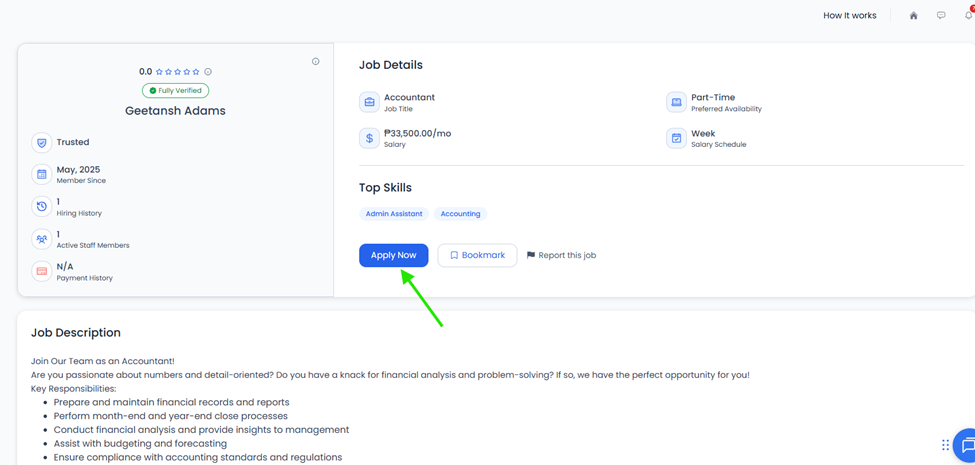This screenshot has width=975, height=465.
Task: Open the How It works menu item
Action: (x=849, y=16)
